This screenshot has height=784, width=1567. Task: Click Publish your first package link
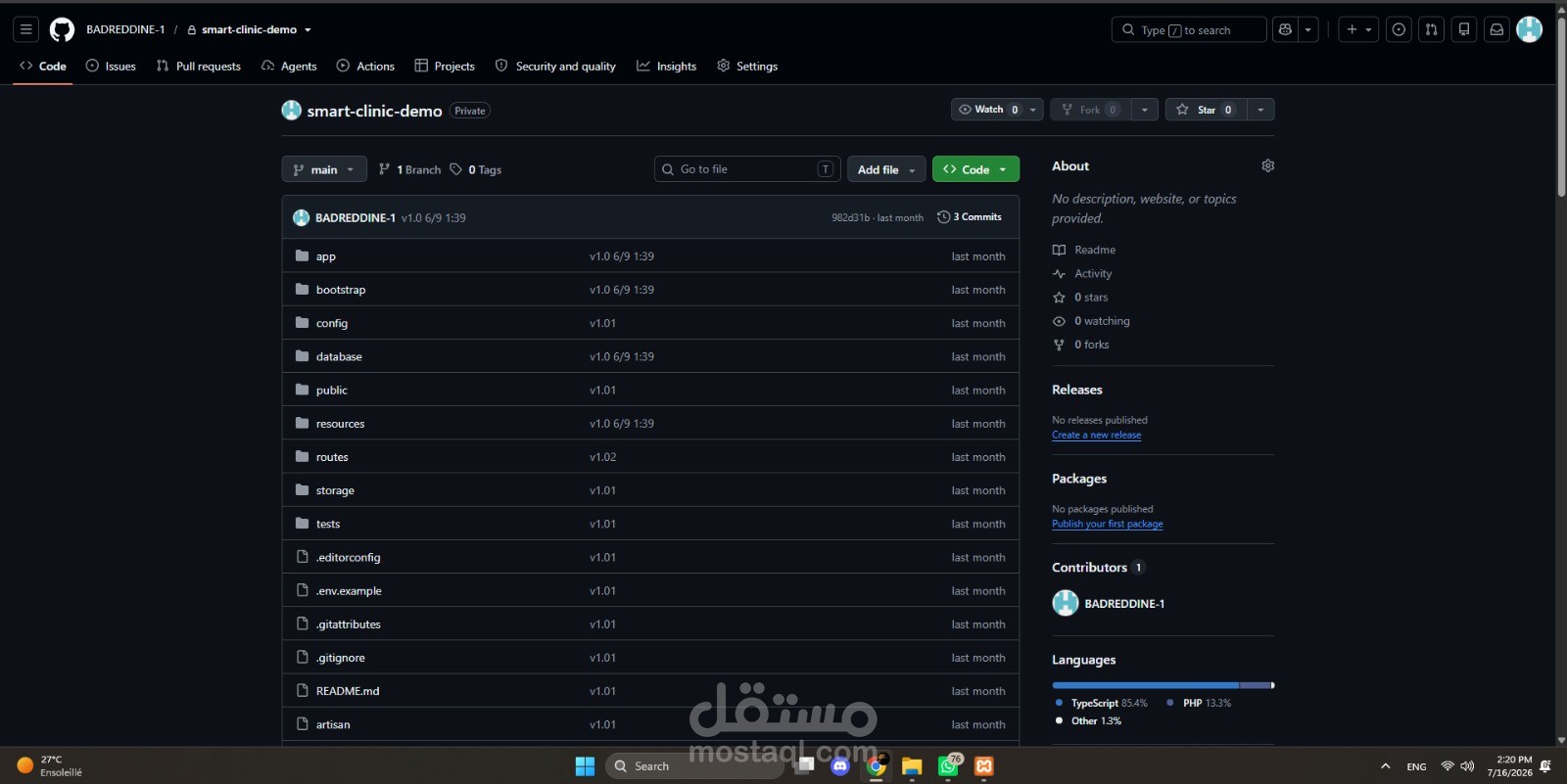tap(1108, 524)
